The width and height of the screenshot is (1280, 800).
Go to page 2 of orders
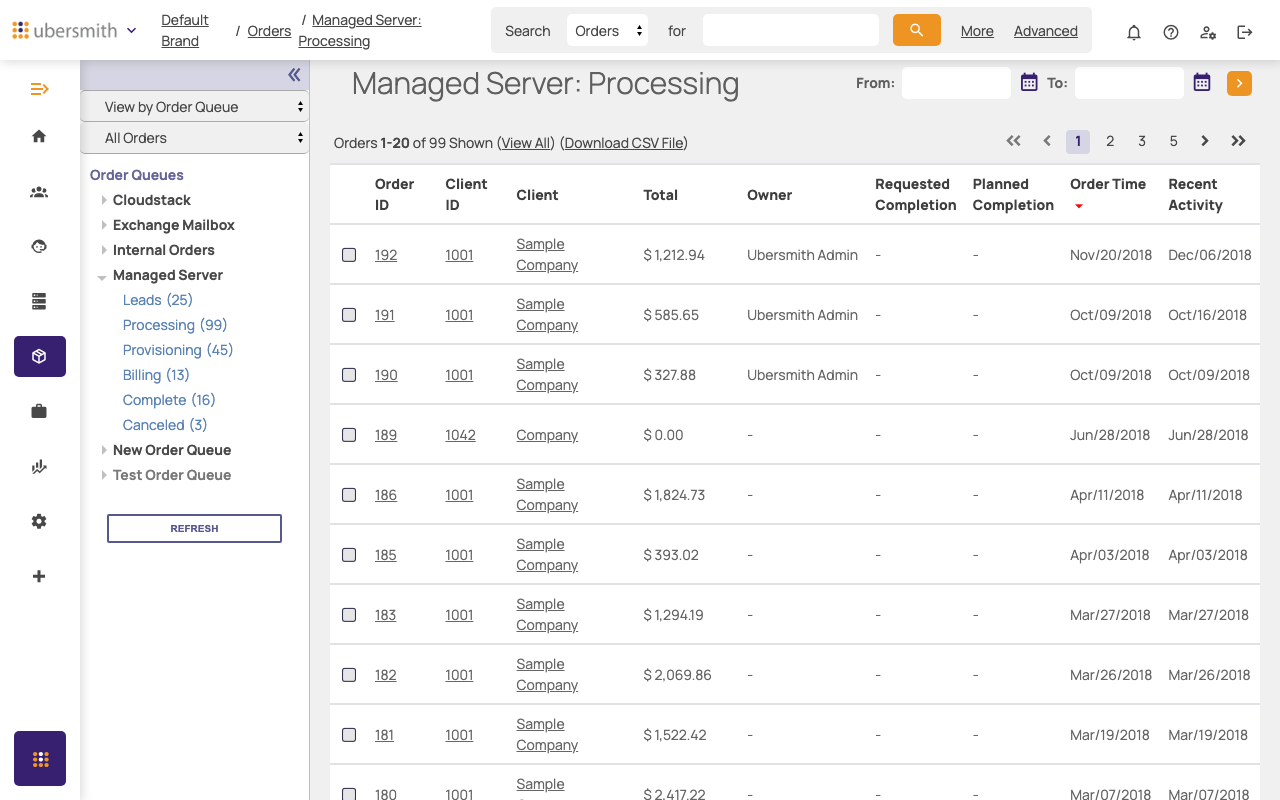(1110, 141)
